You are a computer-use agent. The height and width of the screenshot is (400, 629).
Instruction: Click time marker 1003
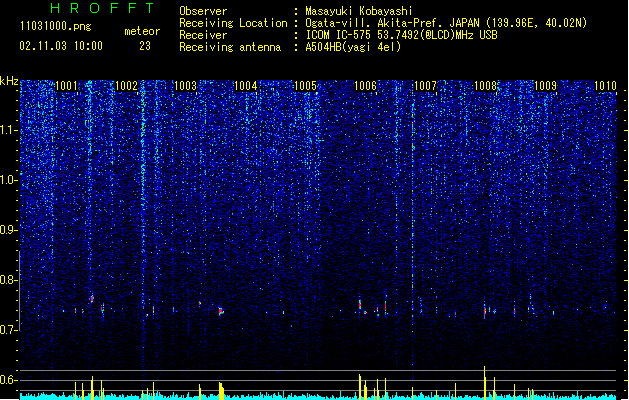point(186,86)
